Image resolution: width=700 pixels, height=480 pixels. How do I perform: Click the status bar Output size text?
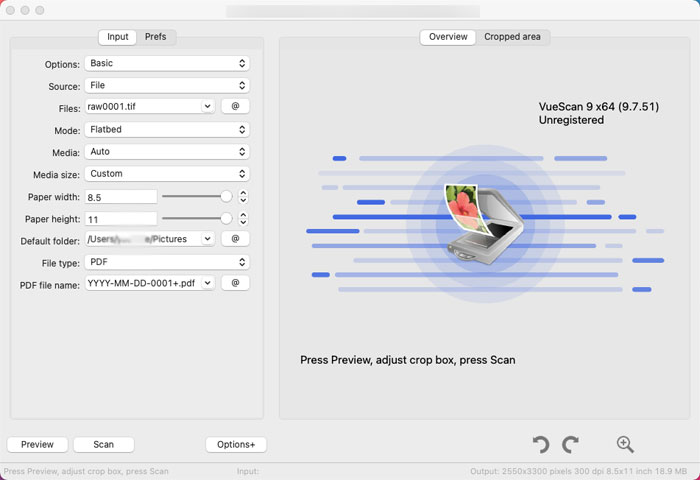click(579, 472)
